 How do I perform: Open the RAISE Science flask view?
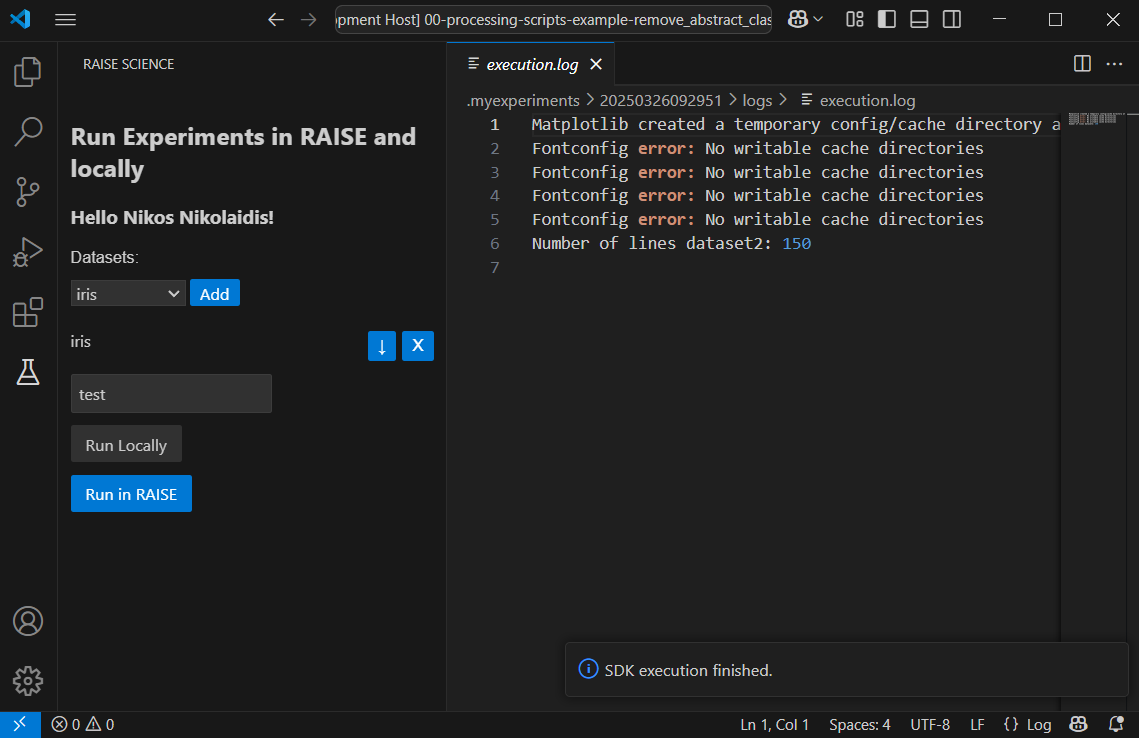pyautogui.click(x=28, y=372)
